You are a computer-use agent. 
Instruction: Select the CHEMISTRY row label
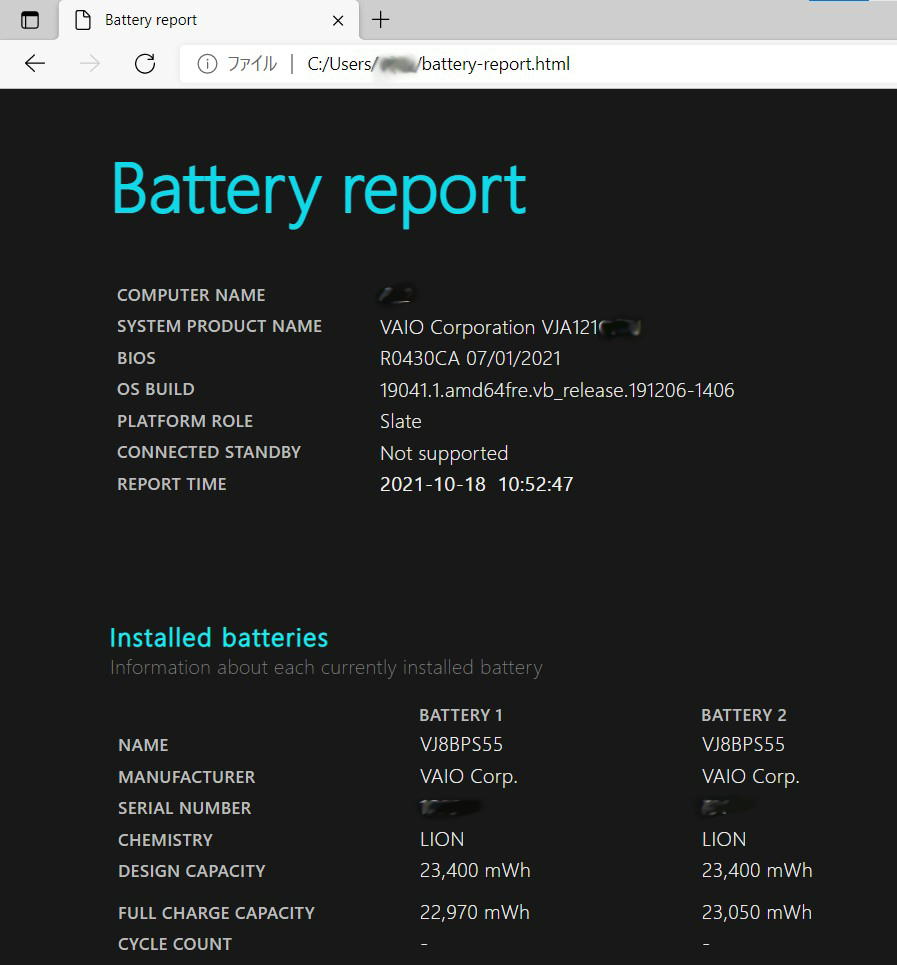[x=165, y=840]
